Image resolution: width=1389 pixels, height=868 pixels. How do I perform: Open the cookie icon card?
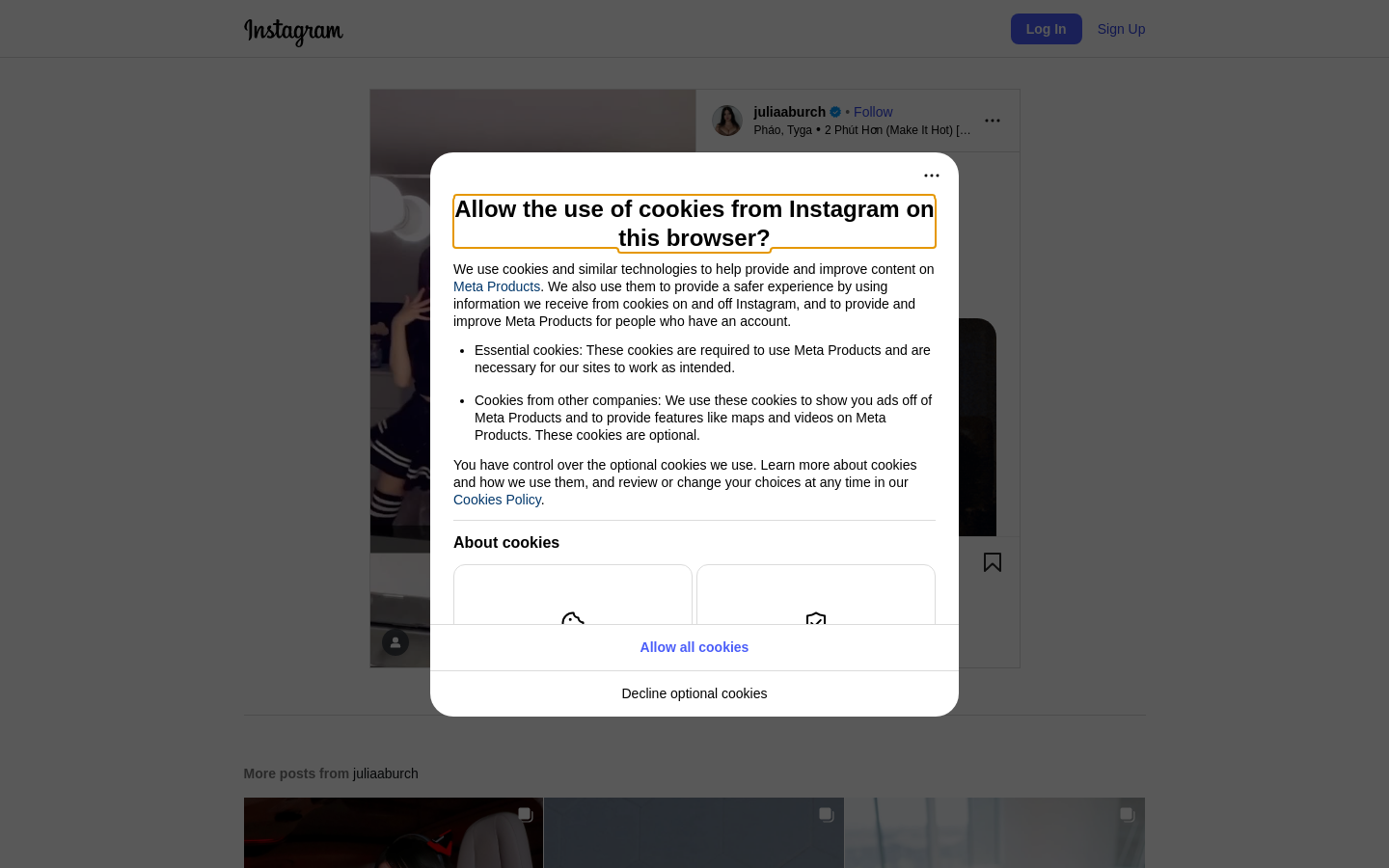(573, 595)
